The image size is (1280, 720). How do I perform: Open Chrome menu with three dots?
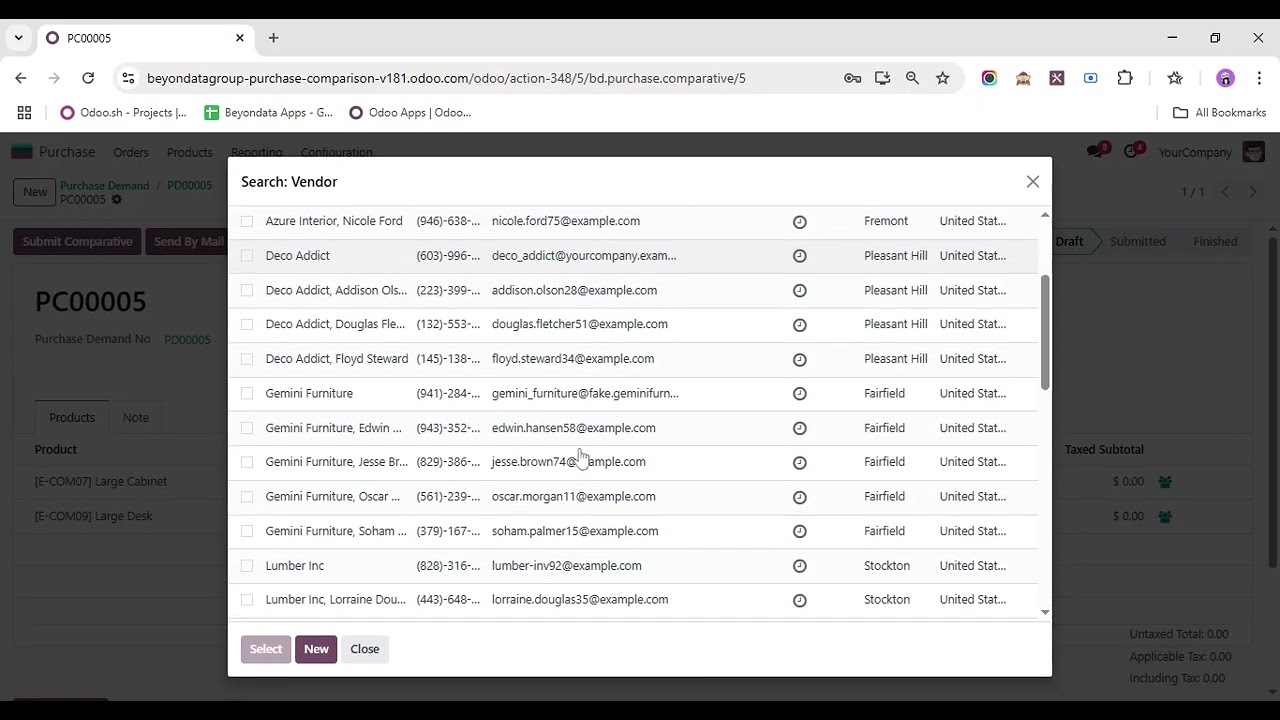pyautogui.click(x=1259, y=78)
